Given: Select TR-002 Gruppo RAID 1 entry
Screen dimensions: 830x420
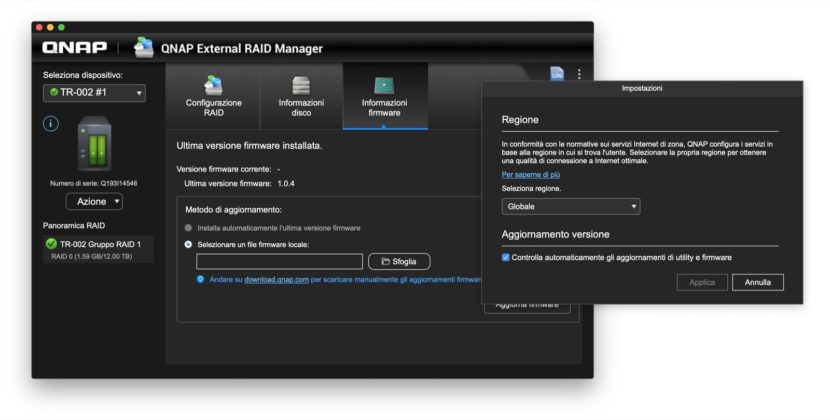Looking at the screenshot, I should (x=98, y=249).
